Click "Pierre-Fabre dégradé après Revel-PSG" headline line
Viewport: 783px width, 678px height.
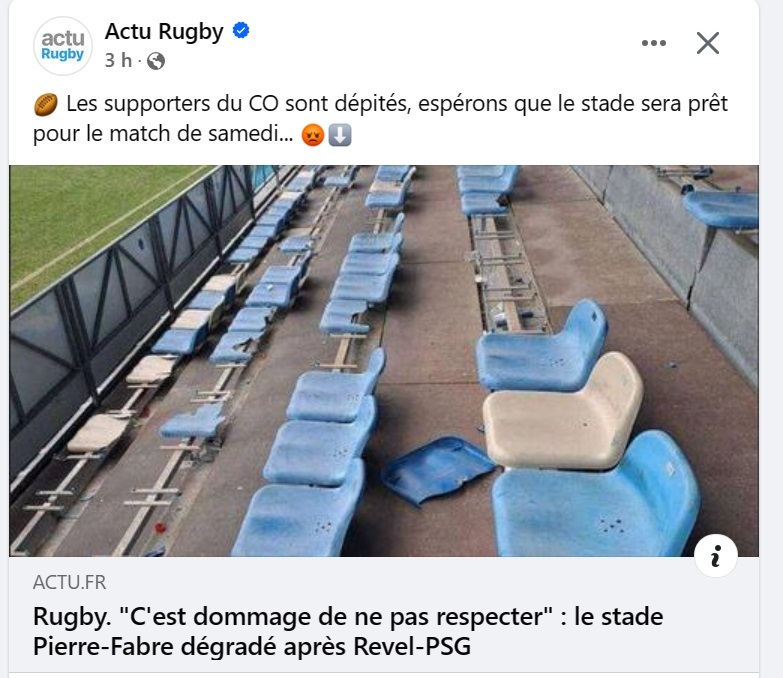click(x=251, y=646)
